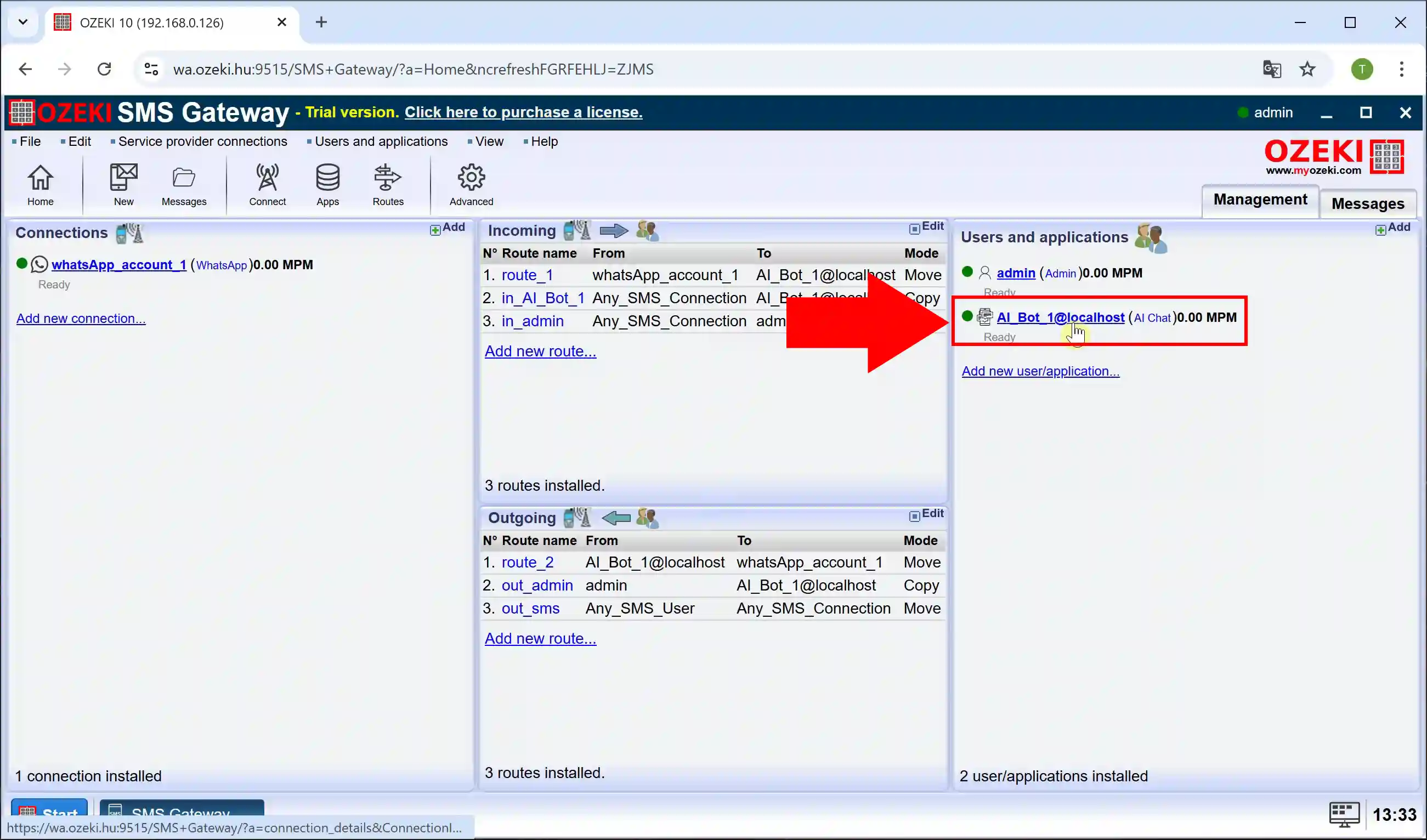Close the OZEKI 10 browser tab
Image resolution: width=1427 pixels, height=840 pixels.
point(282,22)
